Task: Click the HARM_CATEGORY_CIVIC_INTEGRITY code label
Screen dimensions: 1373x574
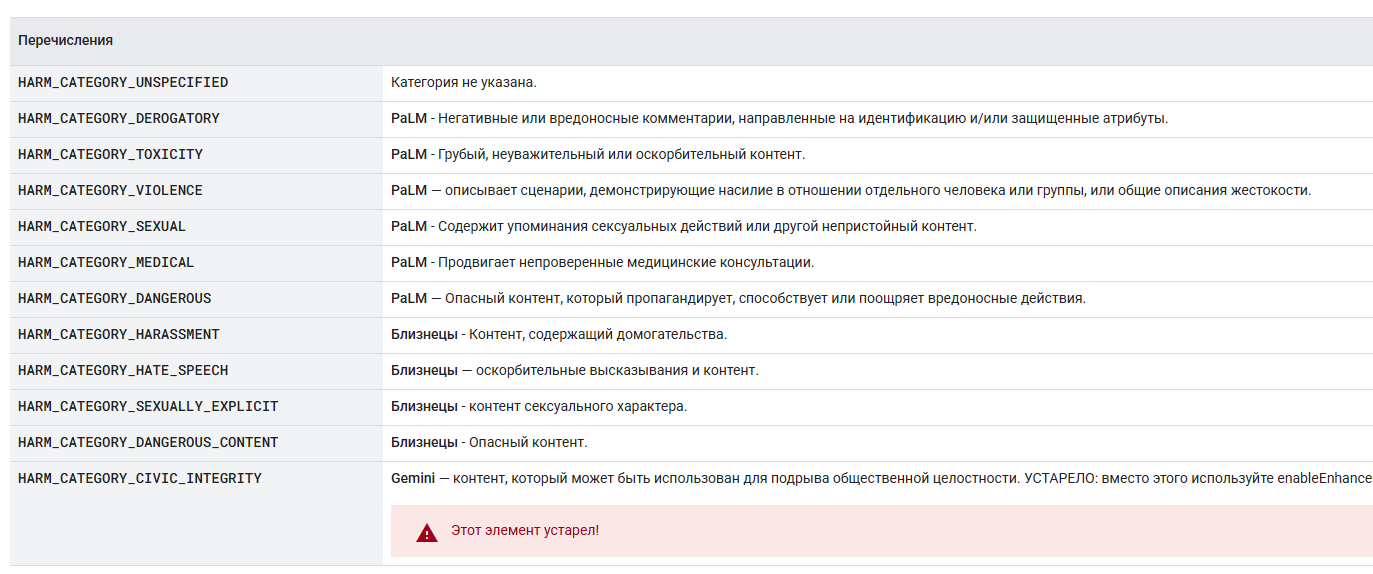Action: [140, 478]
